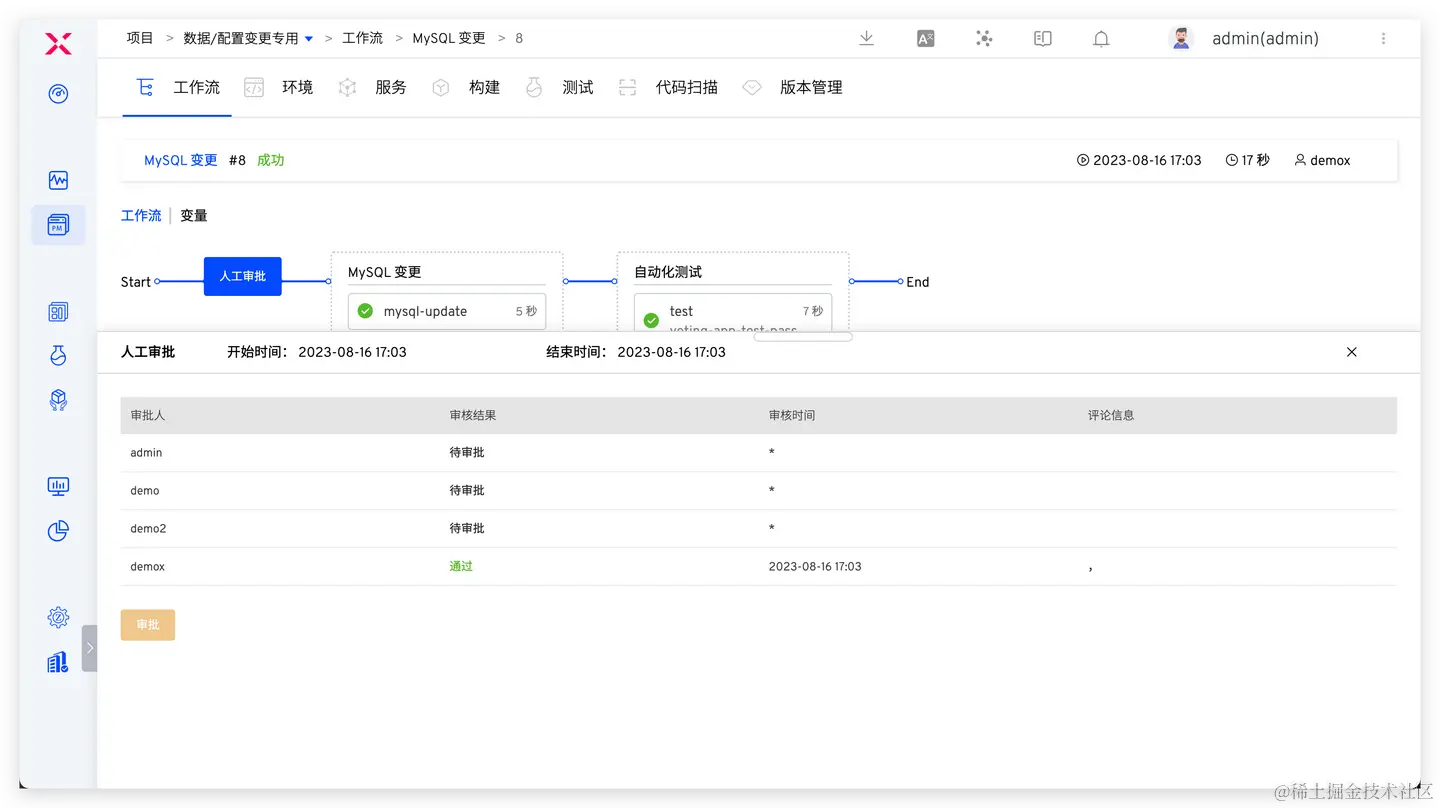
Task: Open the mysql-update job row
Action: pyautogui.click(x=447, y=311)
